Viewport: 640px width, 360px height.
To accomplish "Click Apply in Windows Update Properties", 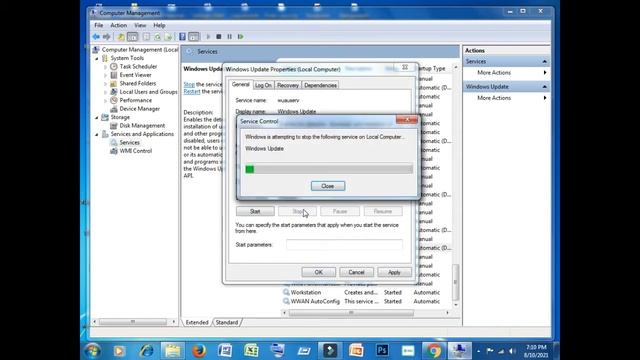I will pyautogui.click(x=394, y=272).
